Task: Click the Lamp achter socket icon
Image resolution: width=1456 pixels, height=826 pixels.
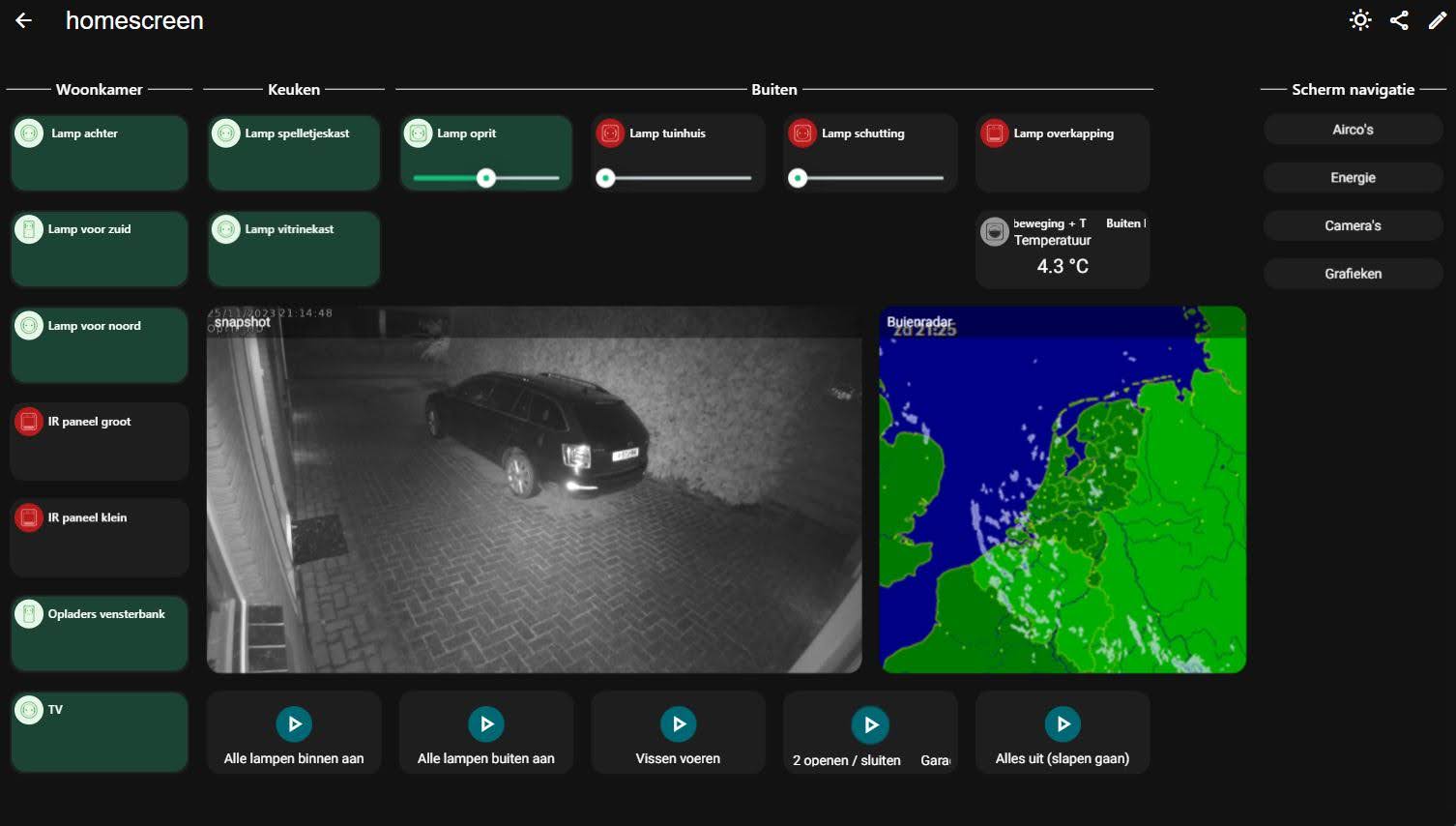Action: click(x=29, y=133)
